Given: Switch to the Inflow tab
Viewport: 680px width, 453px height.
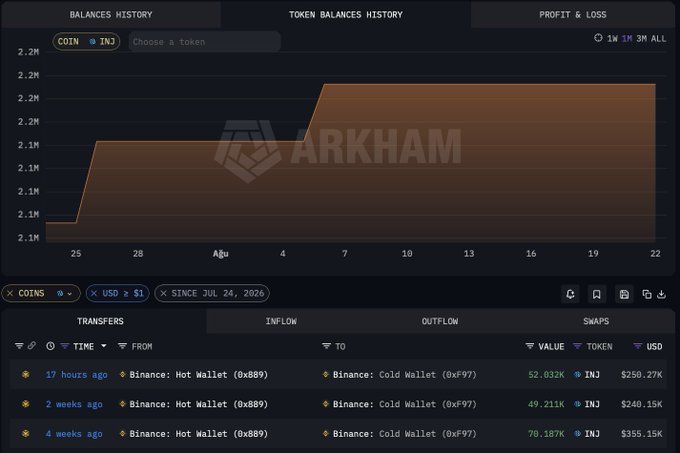Looking at the screenshot, I should click(281, 321).
